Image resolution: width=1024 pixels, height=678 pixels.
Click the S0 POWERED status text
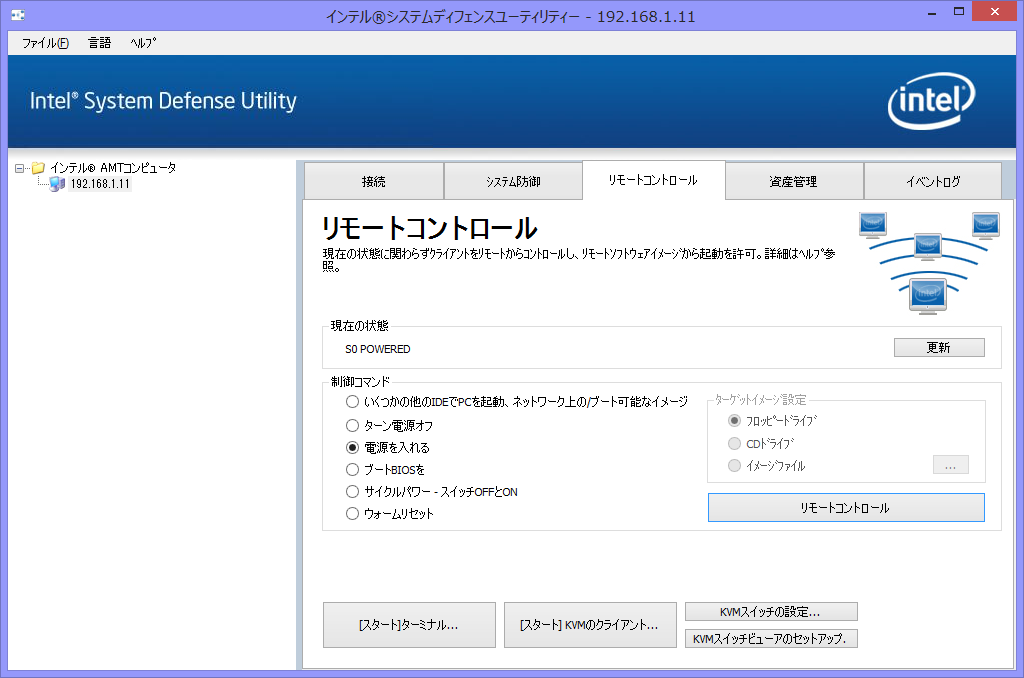(x=377, y=349)
